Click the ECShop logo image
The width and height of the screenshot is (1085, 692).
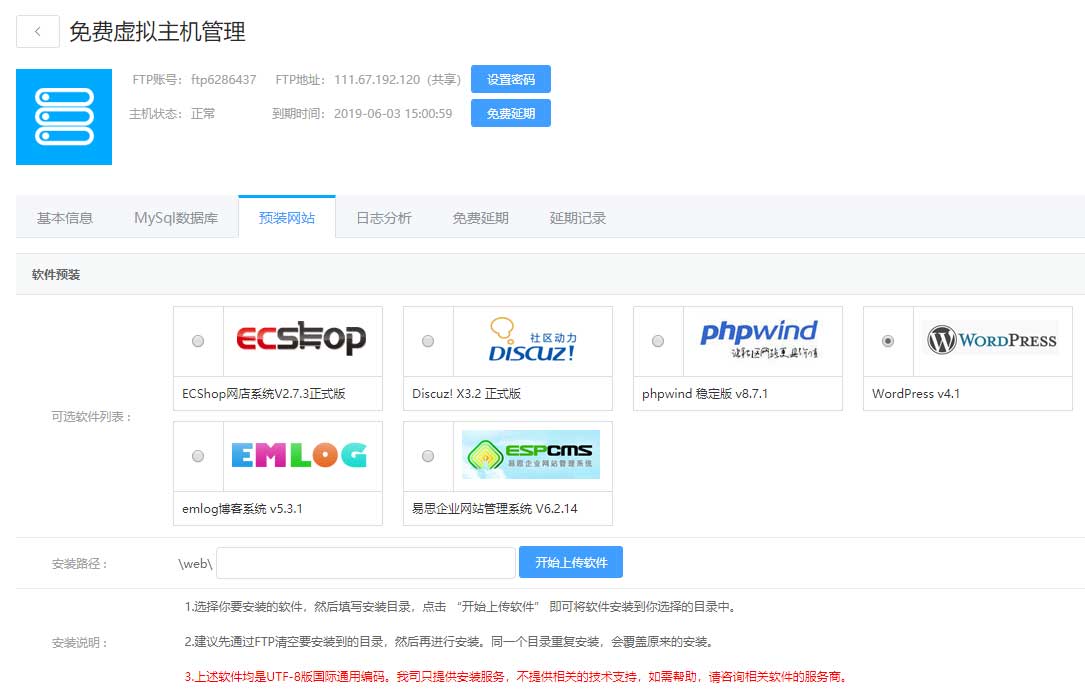tap(301, 338)
